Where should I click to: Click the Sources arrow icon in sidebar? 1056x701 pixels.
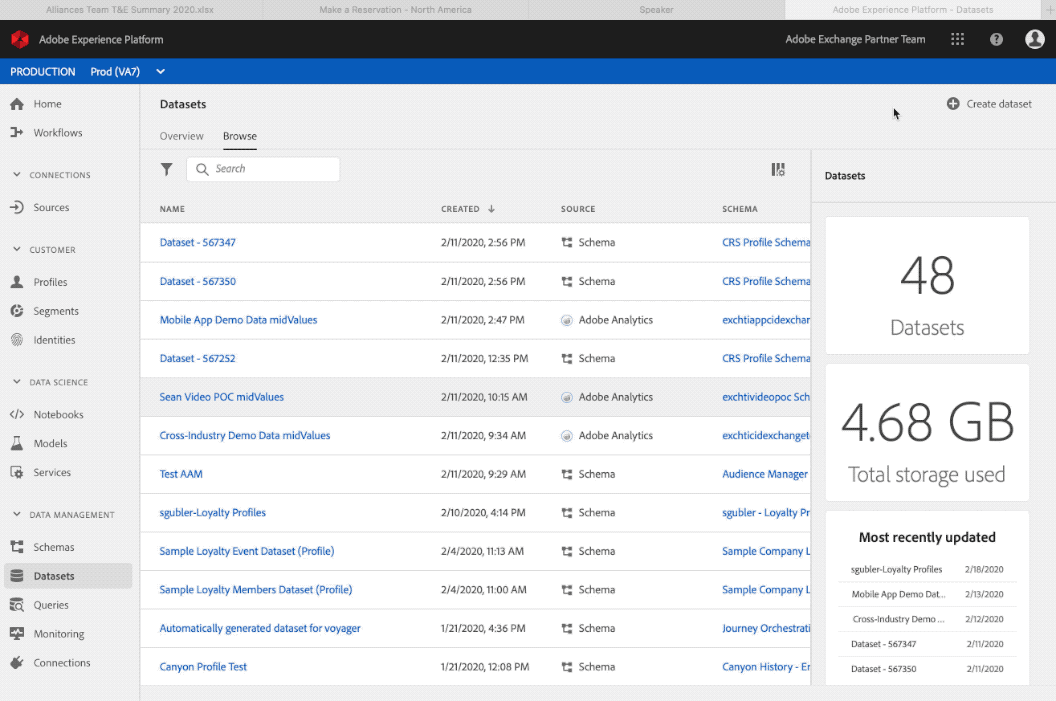click(17, 208)
